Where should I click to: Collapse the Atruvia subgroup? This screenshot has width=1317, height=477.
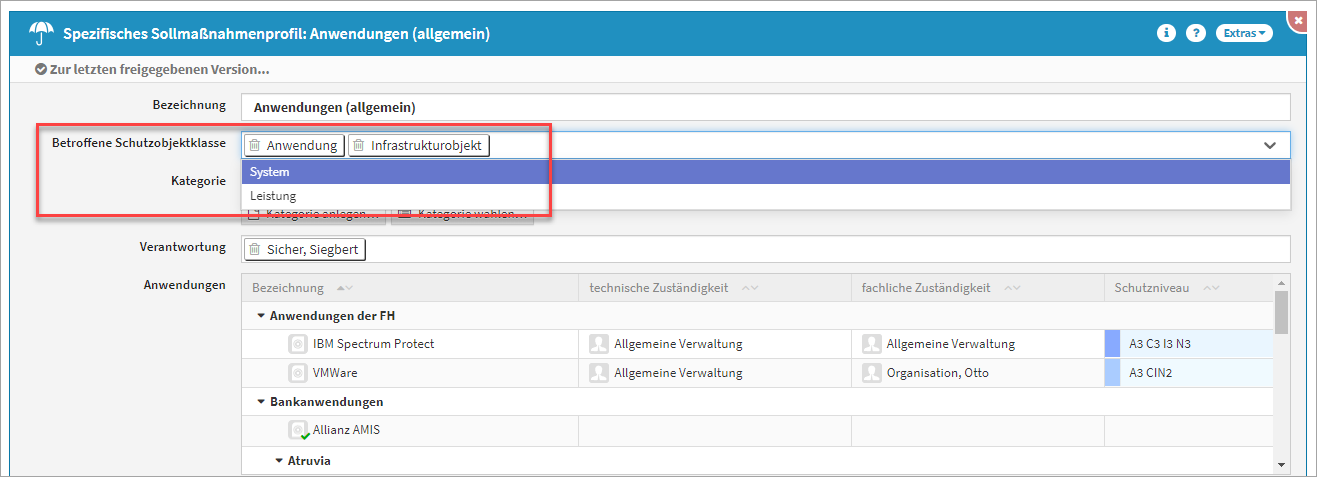(281, 461)
